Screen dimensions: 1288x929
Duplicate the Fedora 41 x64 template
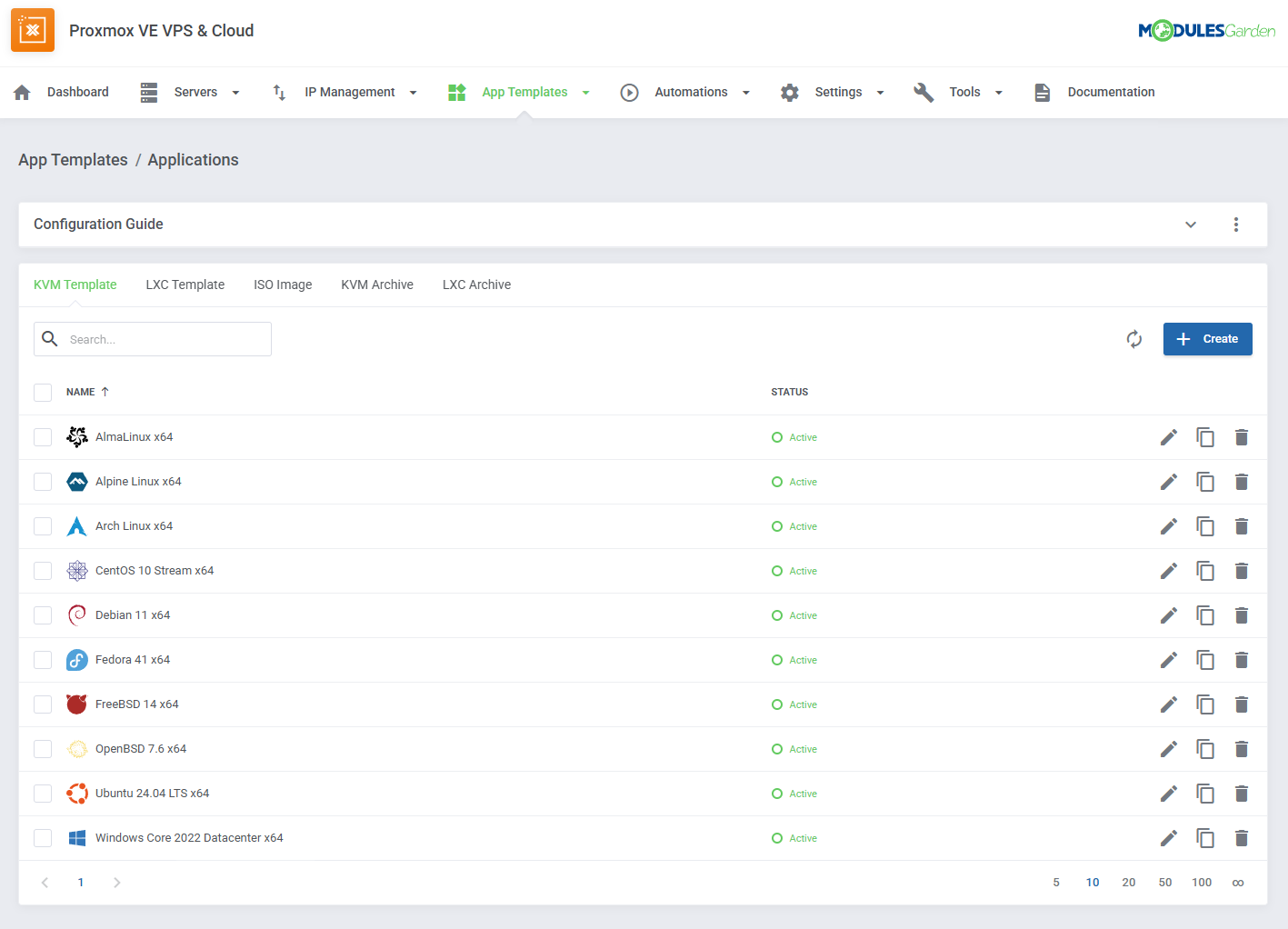pos(1205,660)
